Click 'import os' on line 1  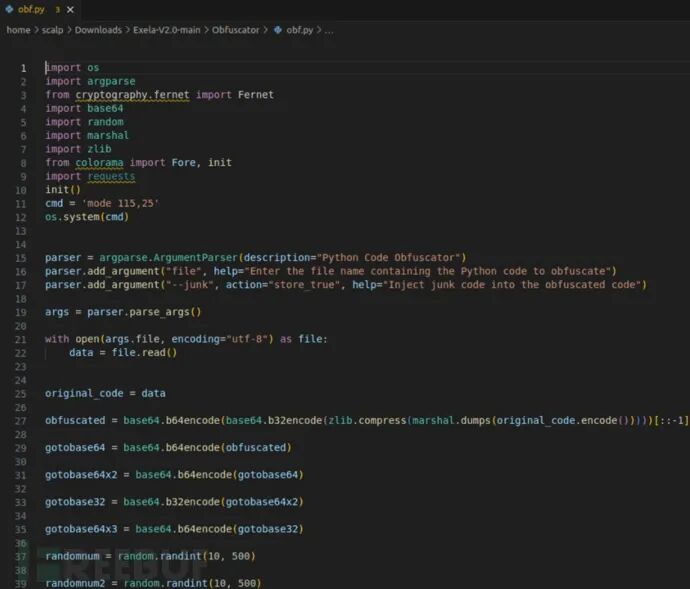point(72,68)
